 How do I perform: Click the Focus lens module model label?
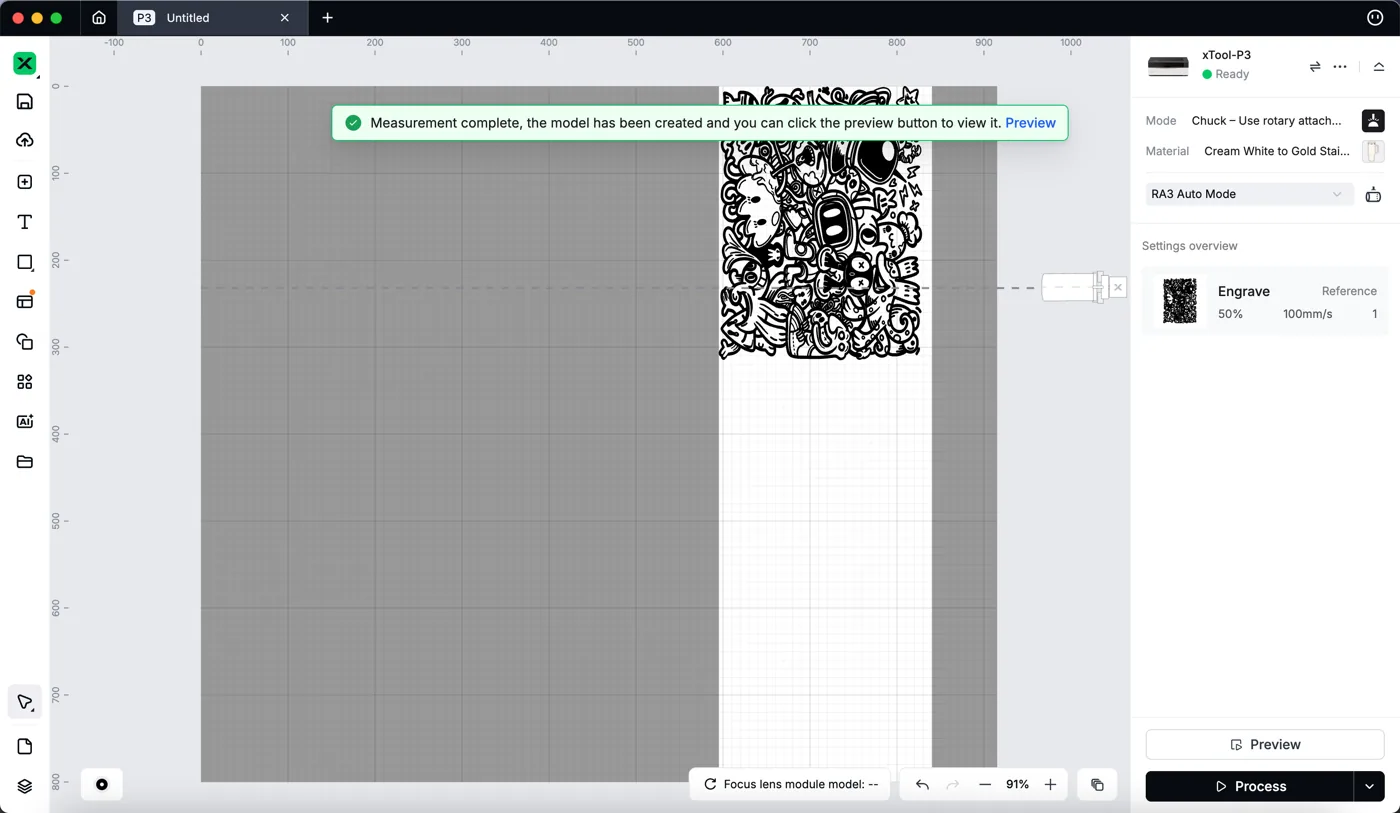(x=800, y=784)
